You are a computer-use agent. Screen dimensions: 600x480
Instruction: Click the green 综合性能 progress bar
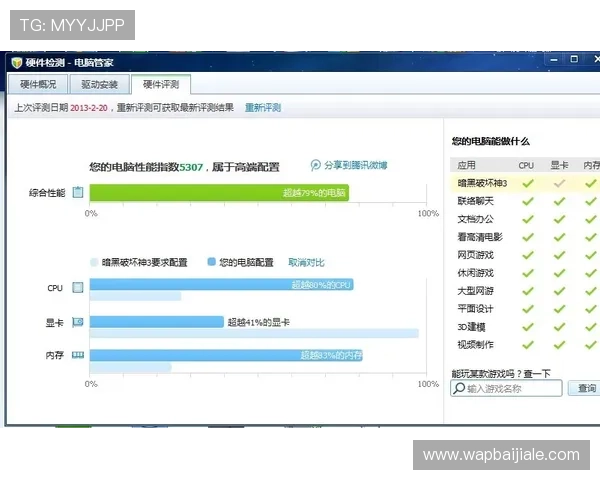click(x=219, y=193)
